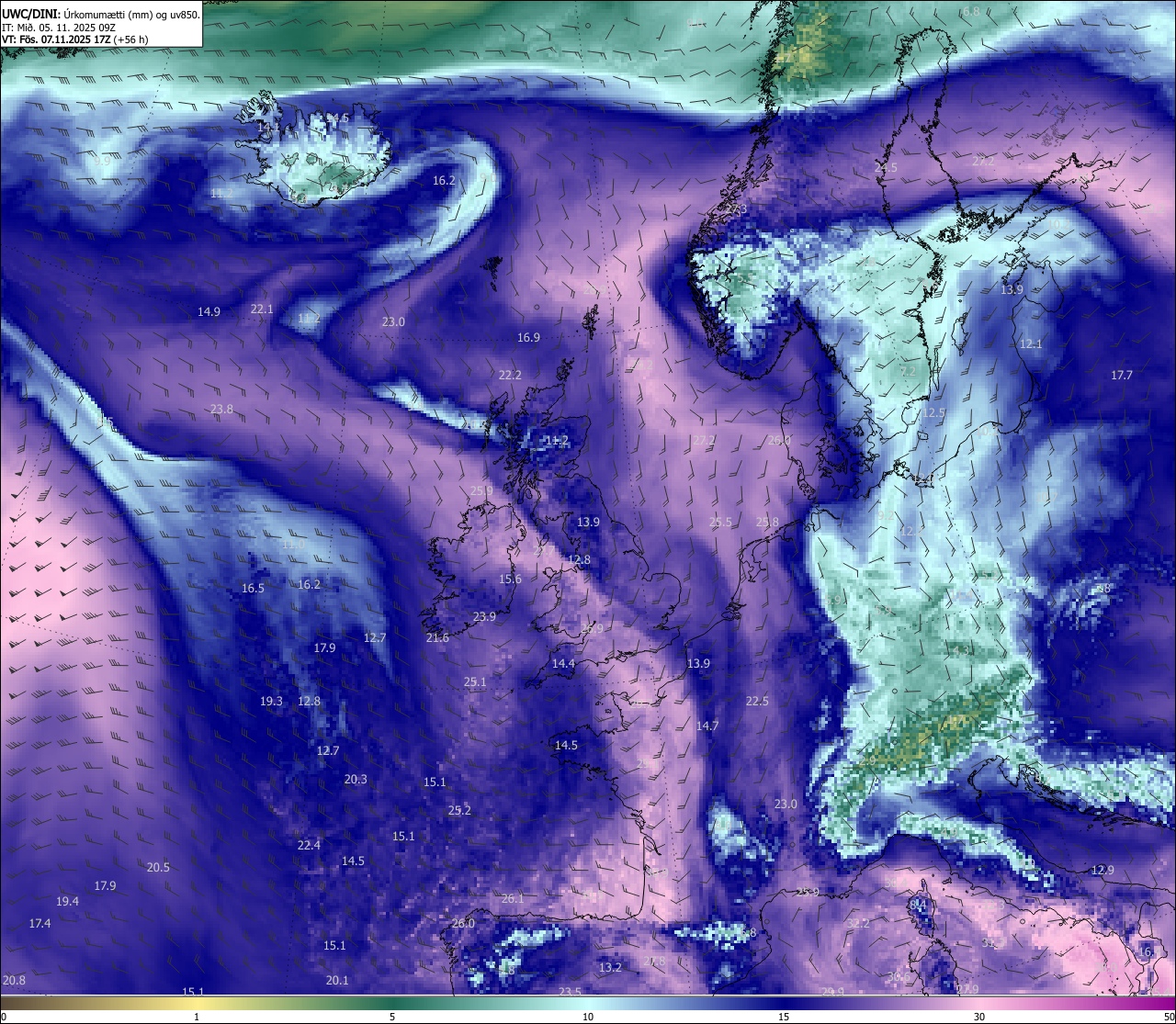Click the map value 14.7
1176x1024 pixels.
coord(707,726)
